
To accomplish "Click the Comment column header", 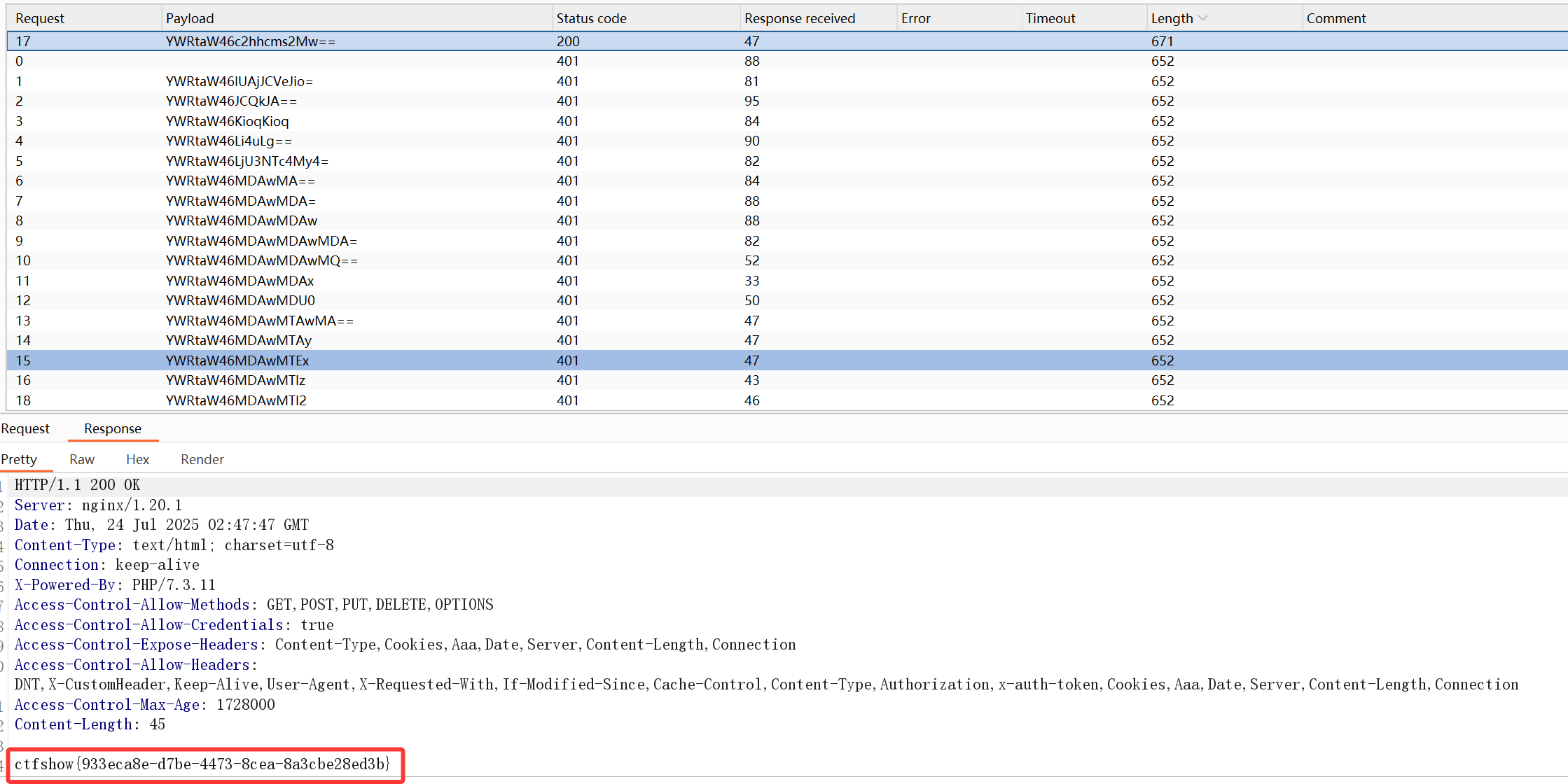I will (x=1335, y=18).
